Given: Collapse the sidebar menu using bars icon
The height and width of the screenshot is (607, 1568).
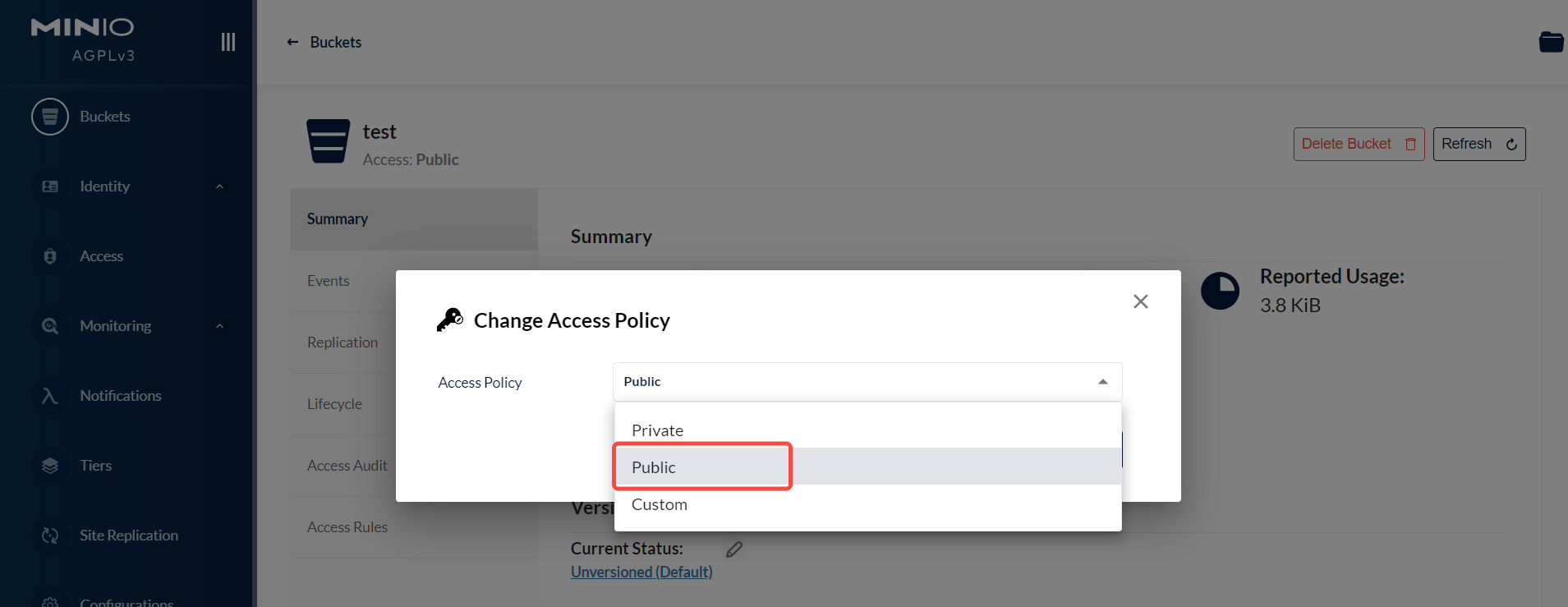Looking at the screenshot, I should tap(228, 42).
